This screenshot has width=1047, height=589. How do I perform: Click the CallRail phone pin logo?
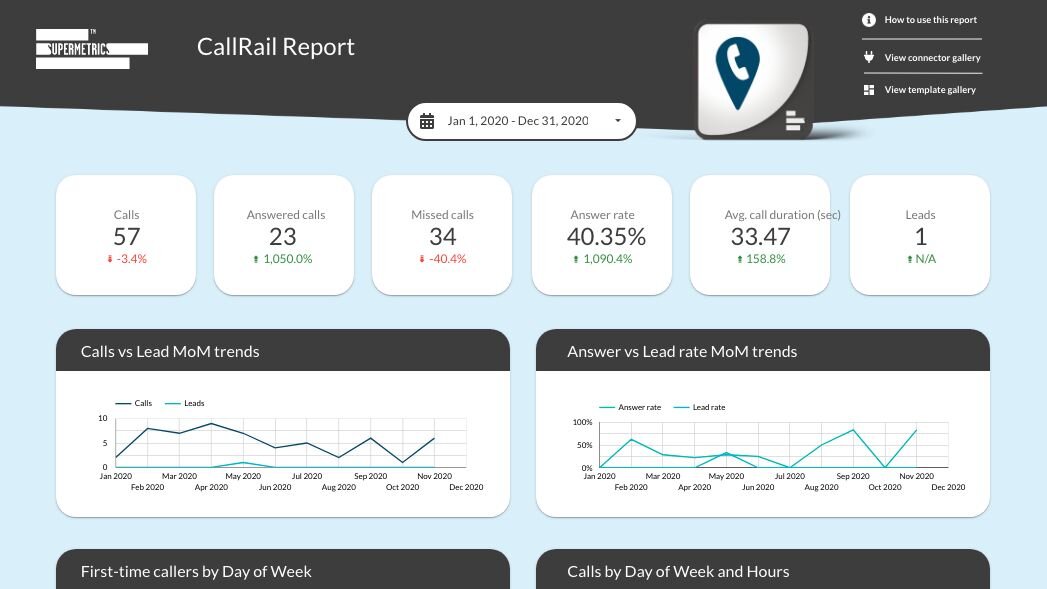pyautogui.click(x=738, y=75)
